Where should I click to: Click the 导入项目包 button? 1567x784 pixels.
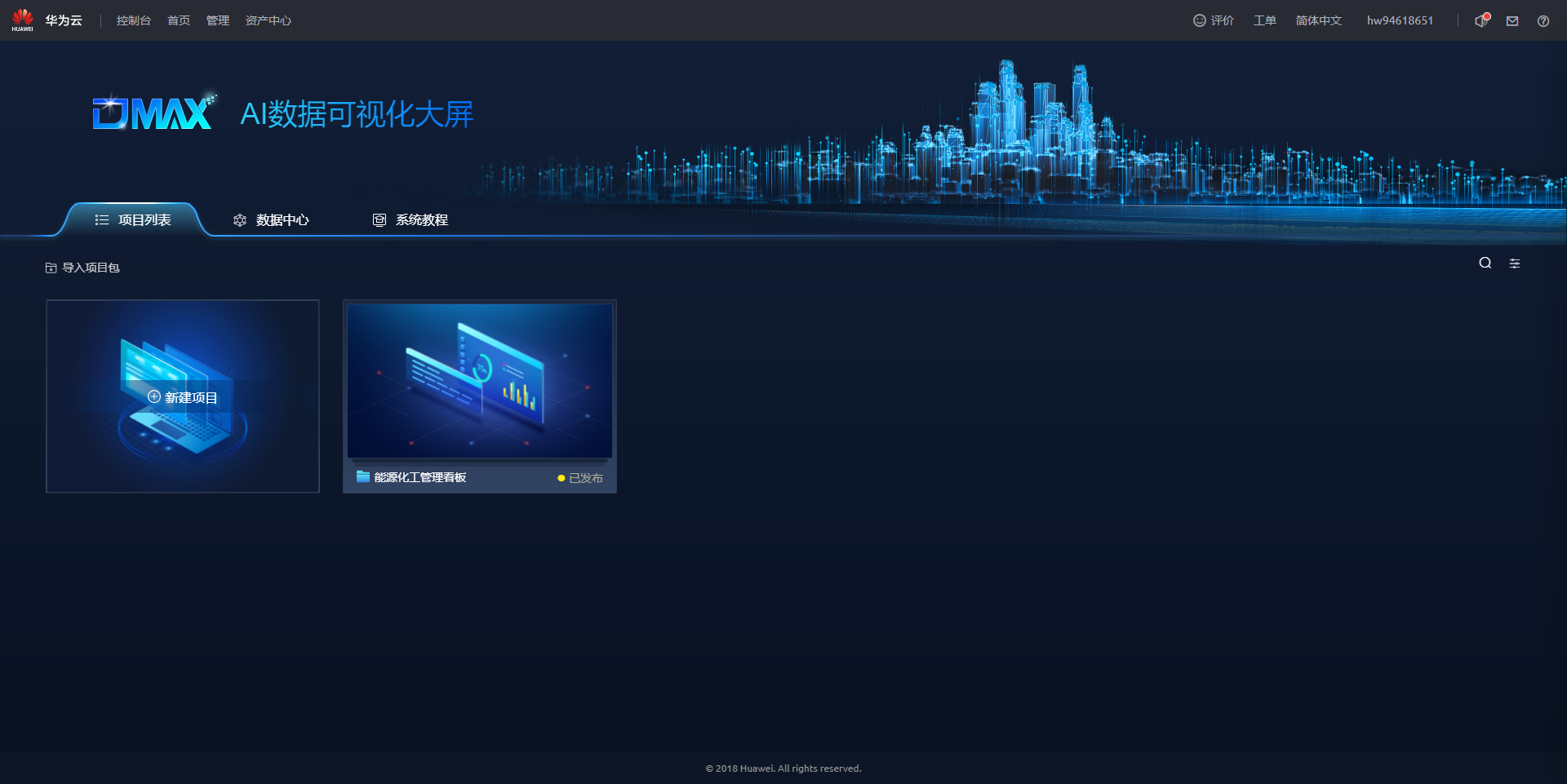tap(82, 268)
